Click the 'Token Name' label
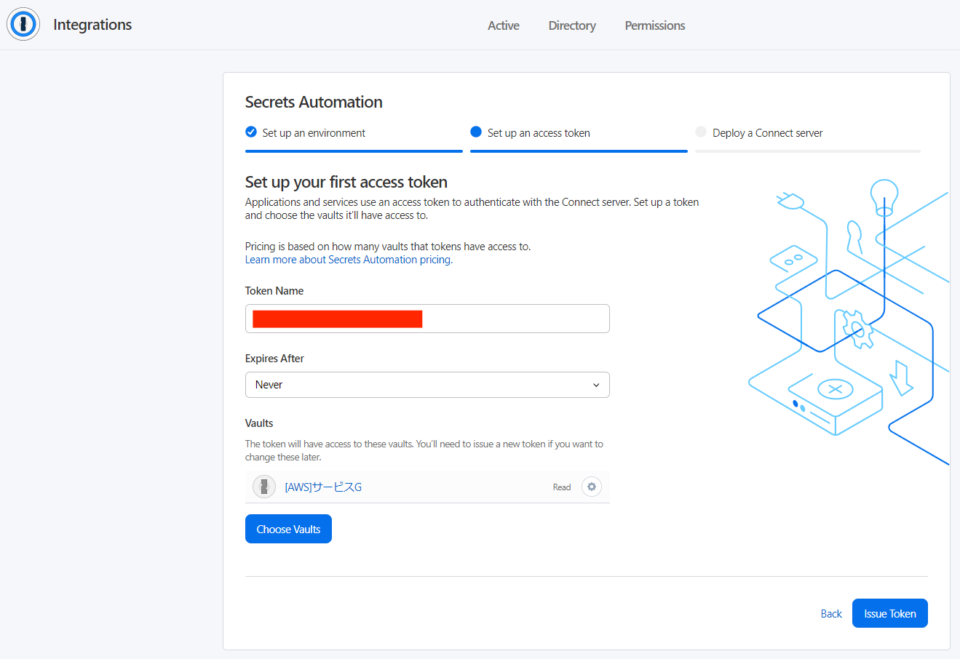Screen dimensions: 960x659 coord(274,291)
